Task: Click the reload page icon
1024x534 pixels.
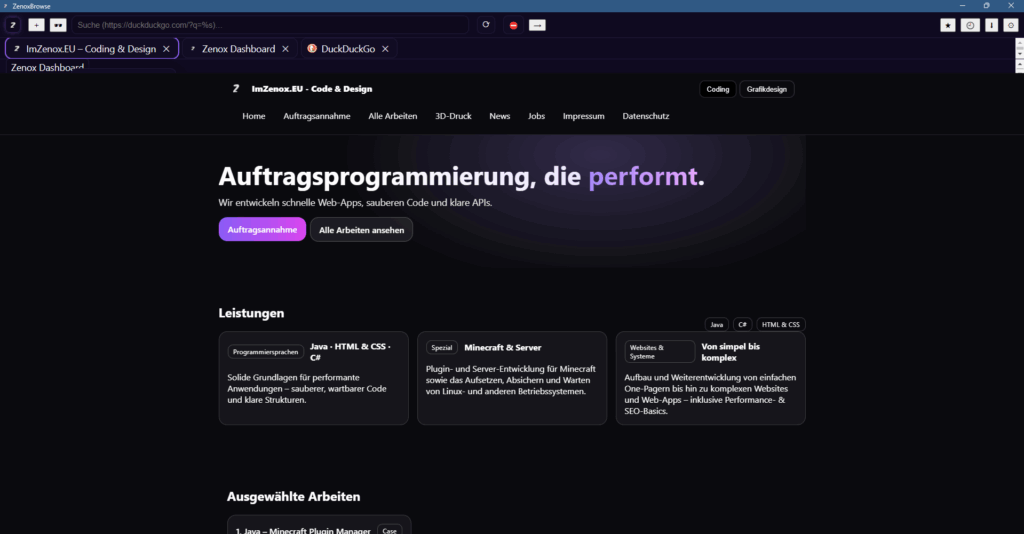Action: coord(486,25)
